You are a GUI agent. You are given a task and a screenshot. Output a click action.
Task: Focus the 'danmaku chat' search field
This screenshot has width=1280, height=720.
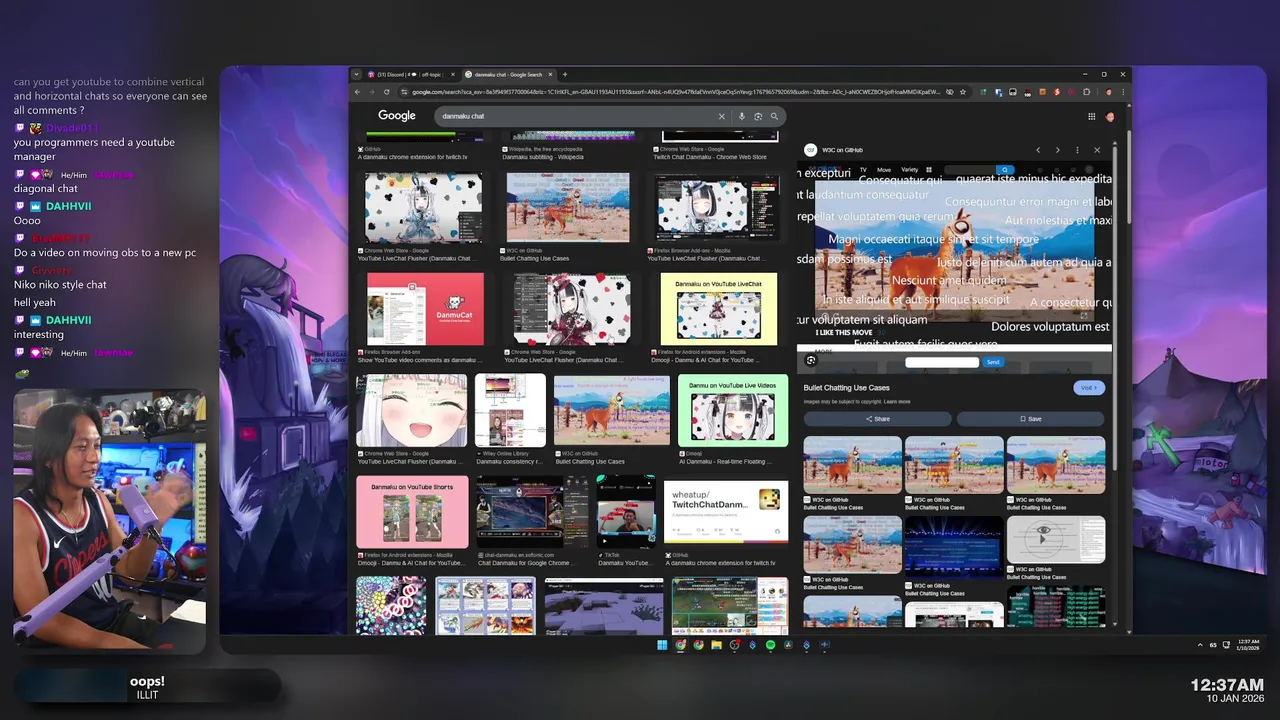coord(575,116)
